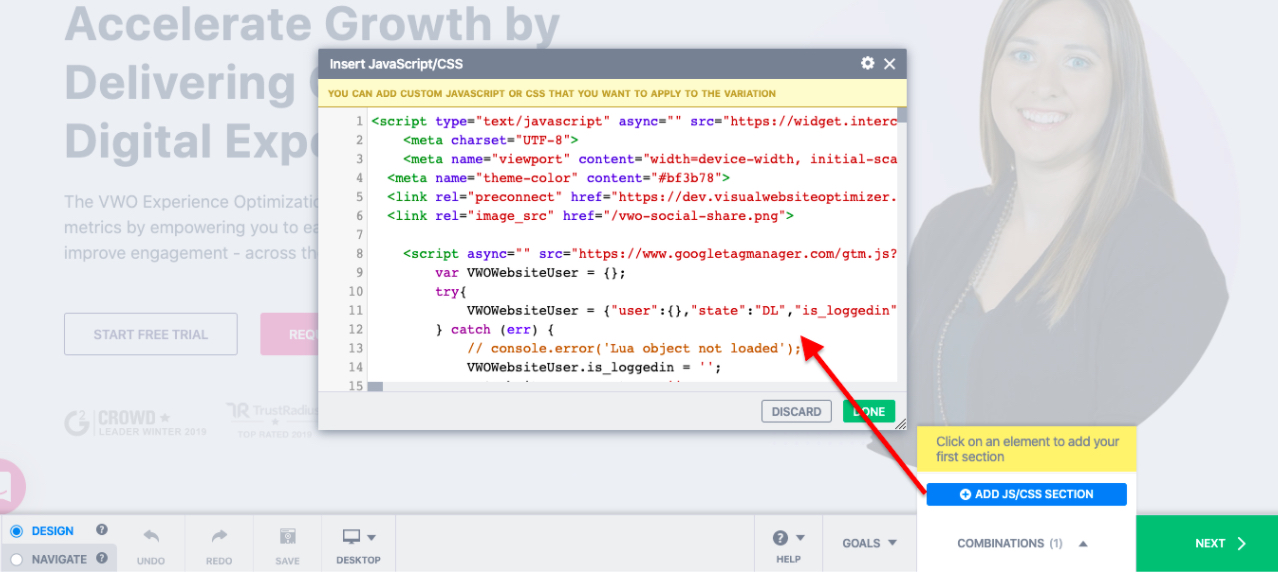Expand the COMBINATIONS (1) panel
Viewport: 1278px width, 572px height.
pos(1022,543)
